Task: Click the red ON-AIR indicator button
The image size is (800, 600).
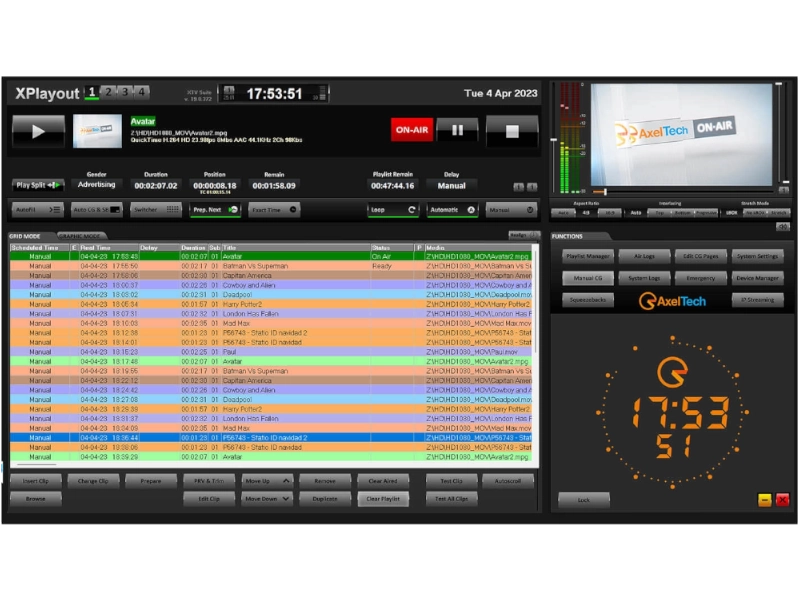Action: click(x=412, y=130)
